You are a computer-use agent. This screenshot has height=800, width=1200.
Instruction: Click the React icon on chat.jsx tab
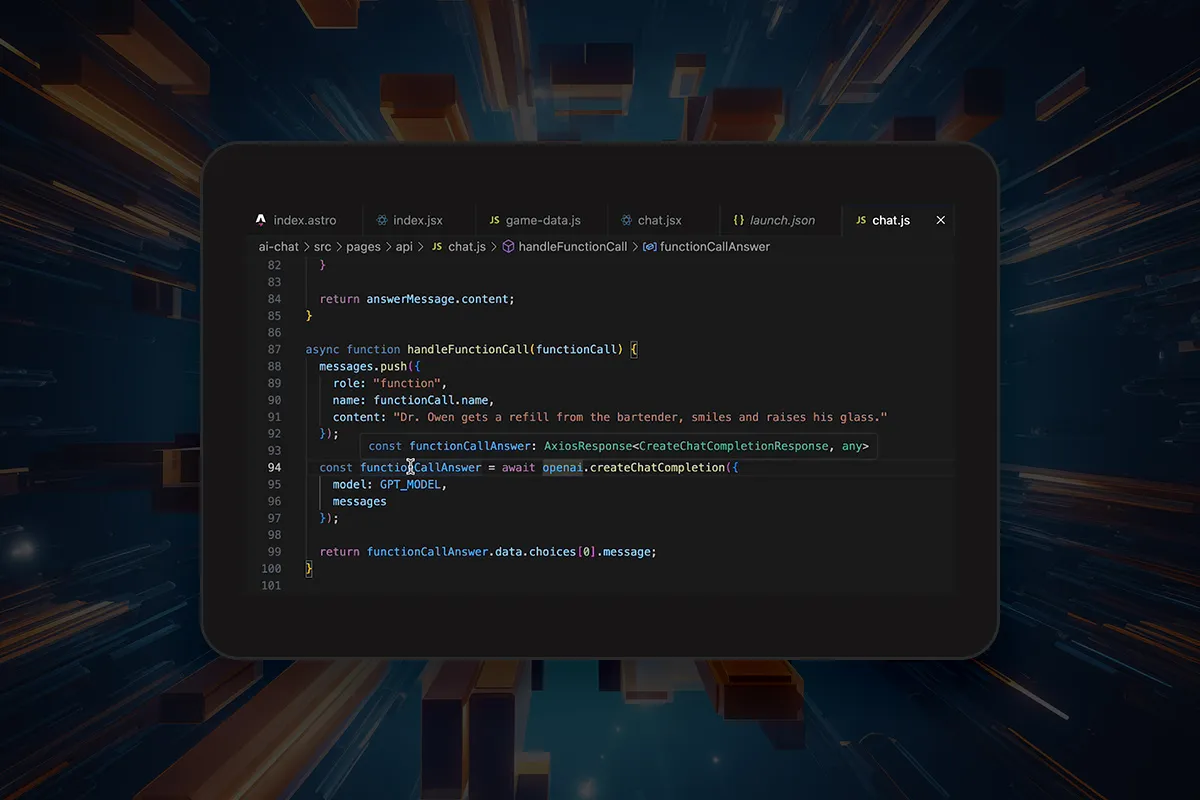pyautogui.click(x=626, y=220)
